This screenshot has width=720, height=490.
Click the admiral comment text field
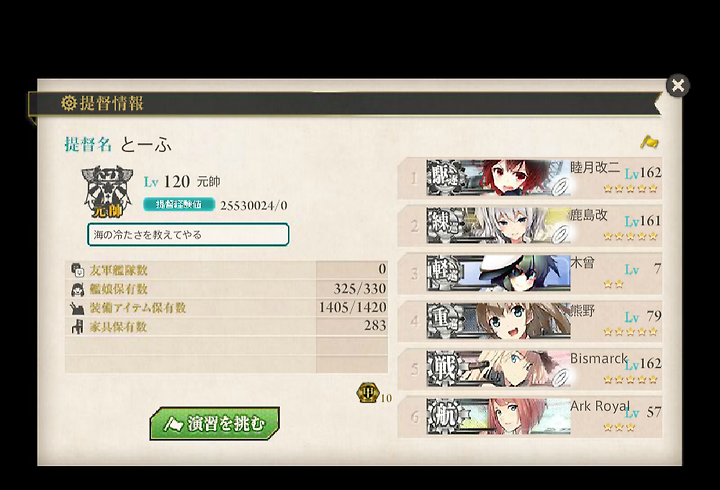click(x=188, y=235)
